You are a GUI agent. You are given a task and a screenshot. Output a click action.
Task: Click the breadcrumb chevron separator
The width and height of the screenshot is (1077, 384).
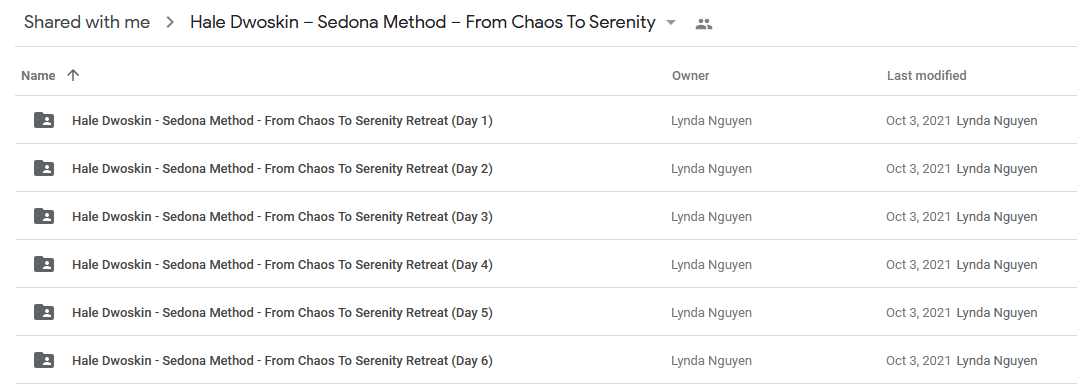pyautogui.click(x=170, y=23)
